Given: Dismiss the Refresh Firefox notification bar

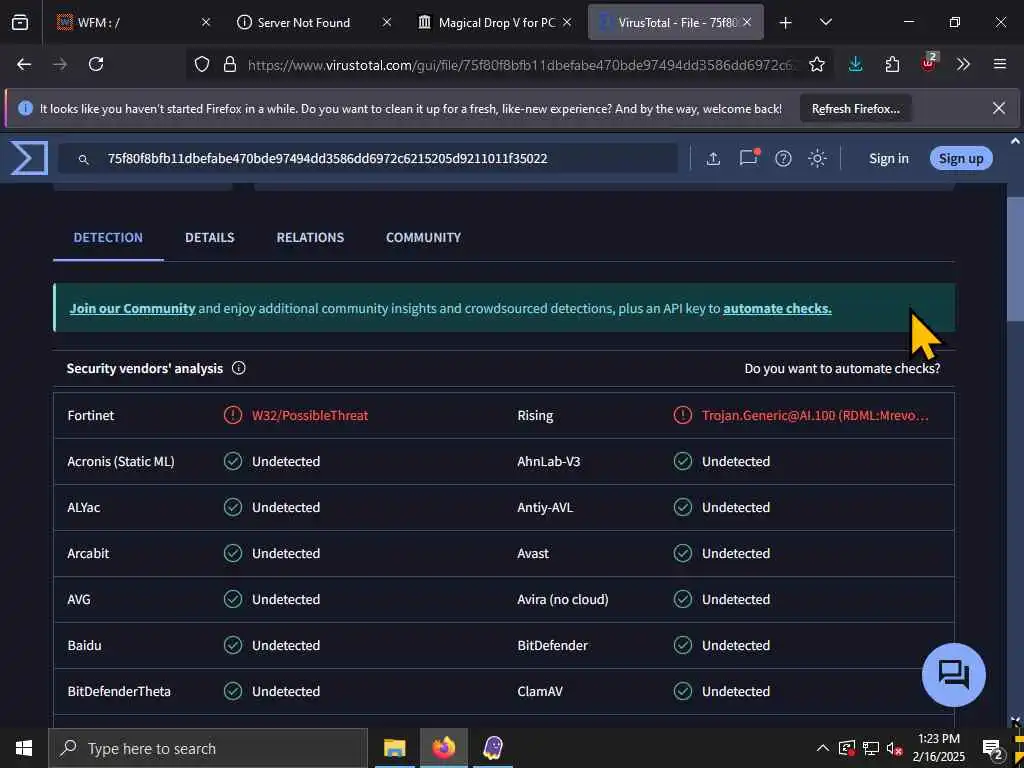Looking at the screenshot, I should (999, 108).
